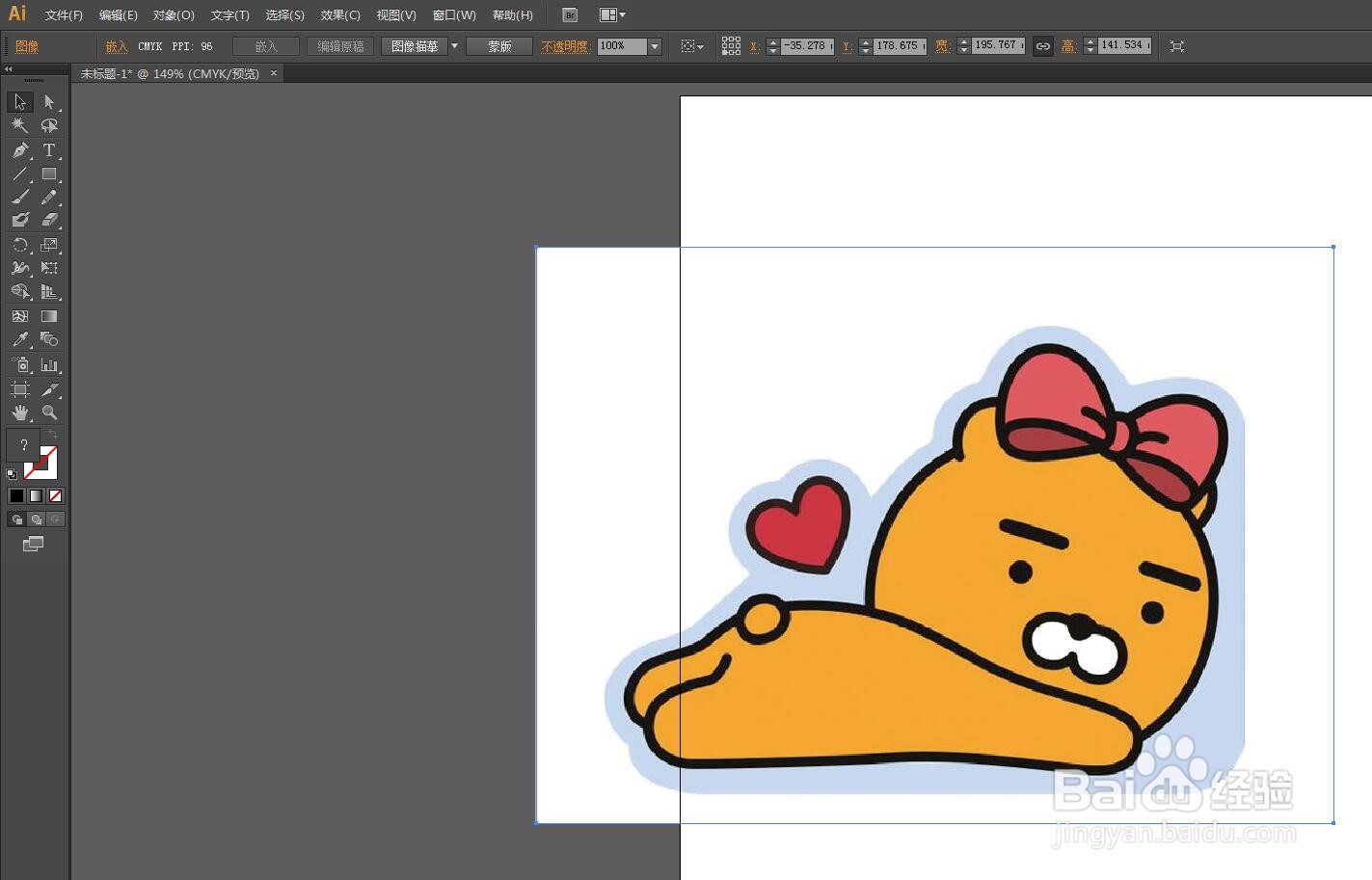Select the Blob Brush tool

pyautogui.click(x=20, y=220)
